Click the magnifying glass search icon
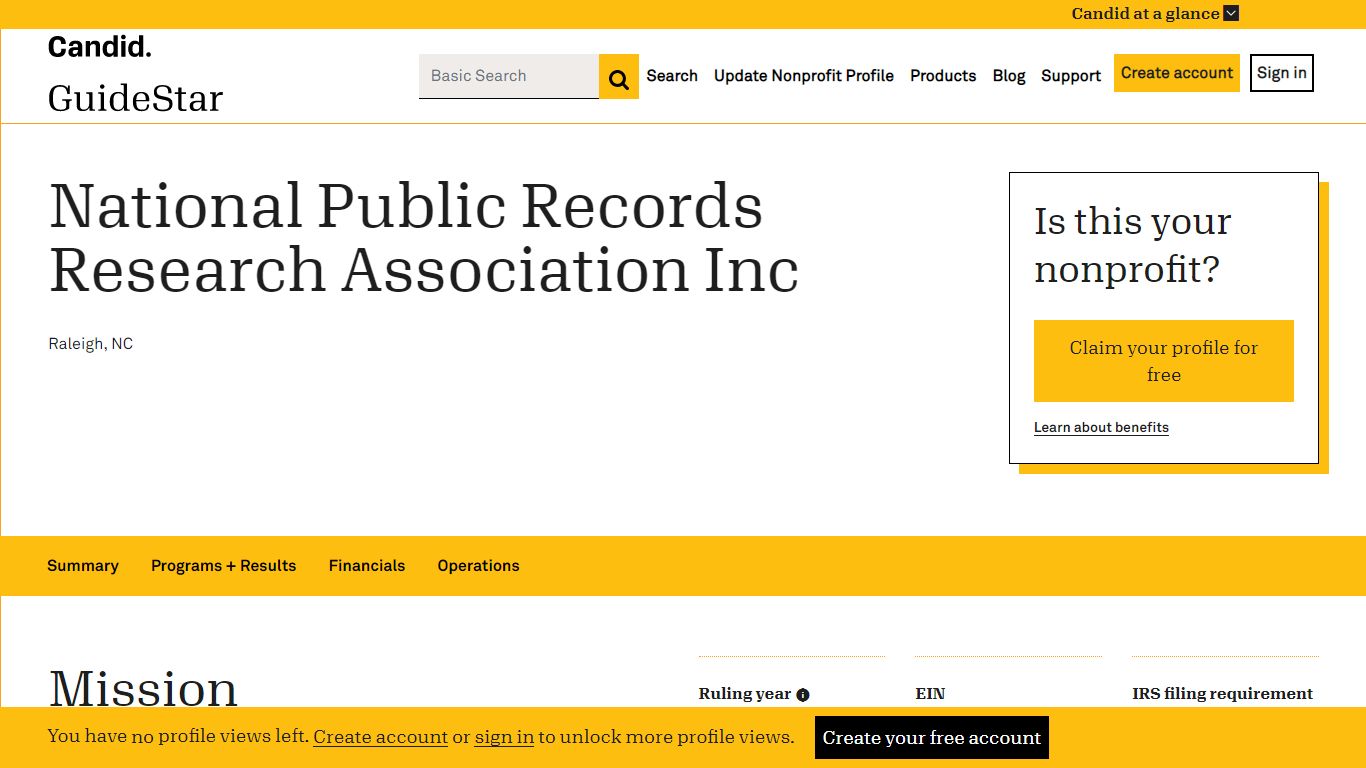Viewport: 1366px width, 768px height. (619, 77)
